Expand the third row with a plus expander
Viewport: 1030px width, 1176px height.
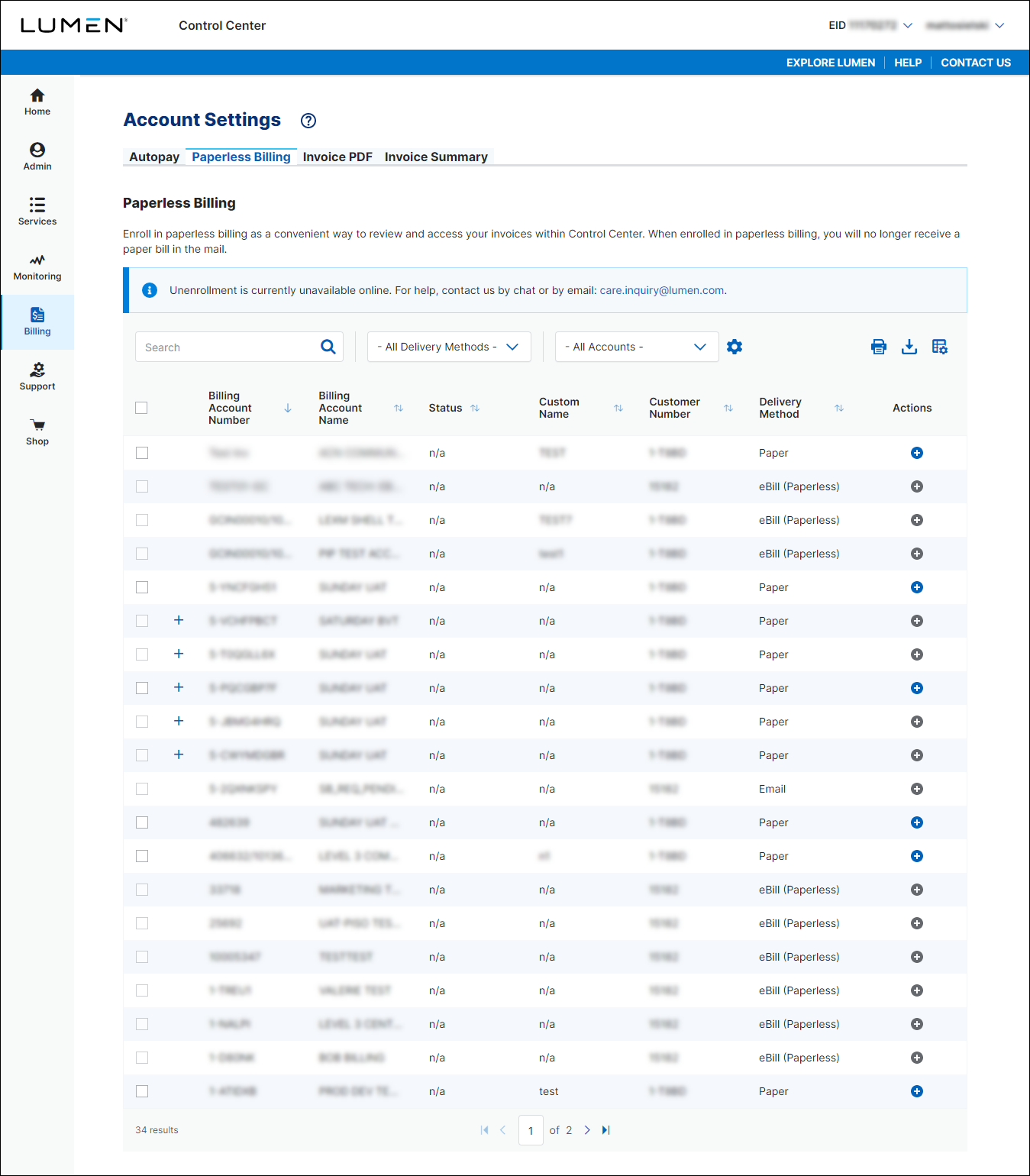click(179, 687)
